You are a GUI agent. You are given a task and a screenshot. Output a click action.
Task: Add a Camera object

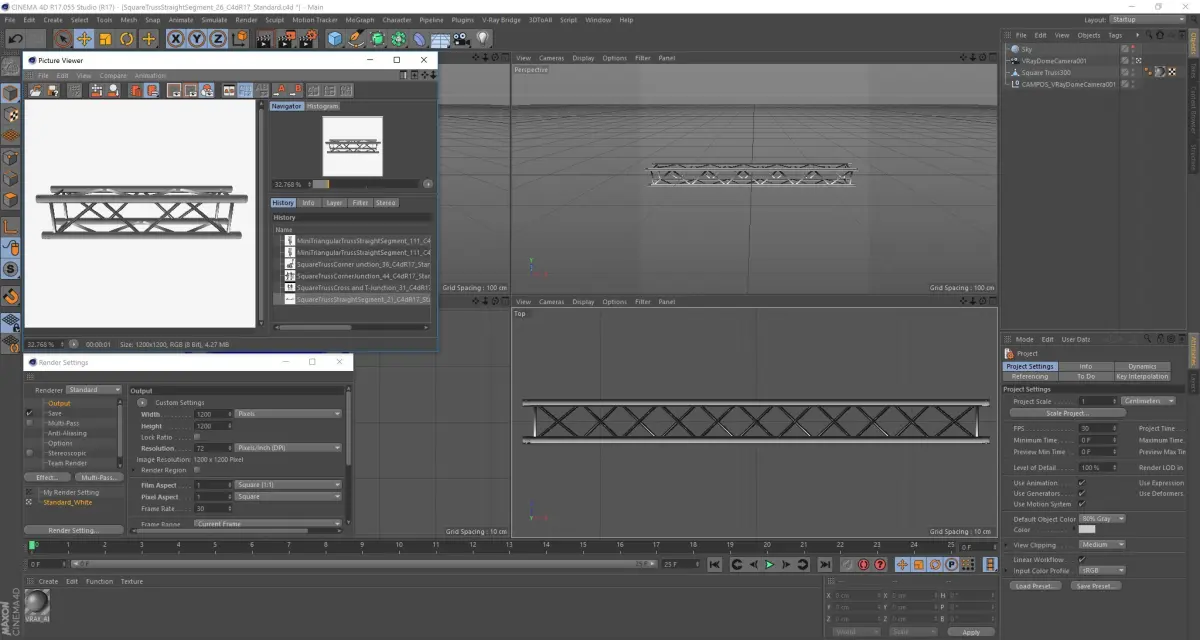[462, 38]
